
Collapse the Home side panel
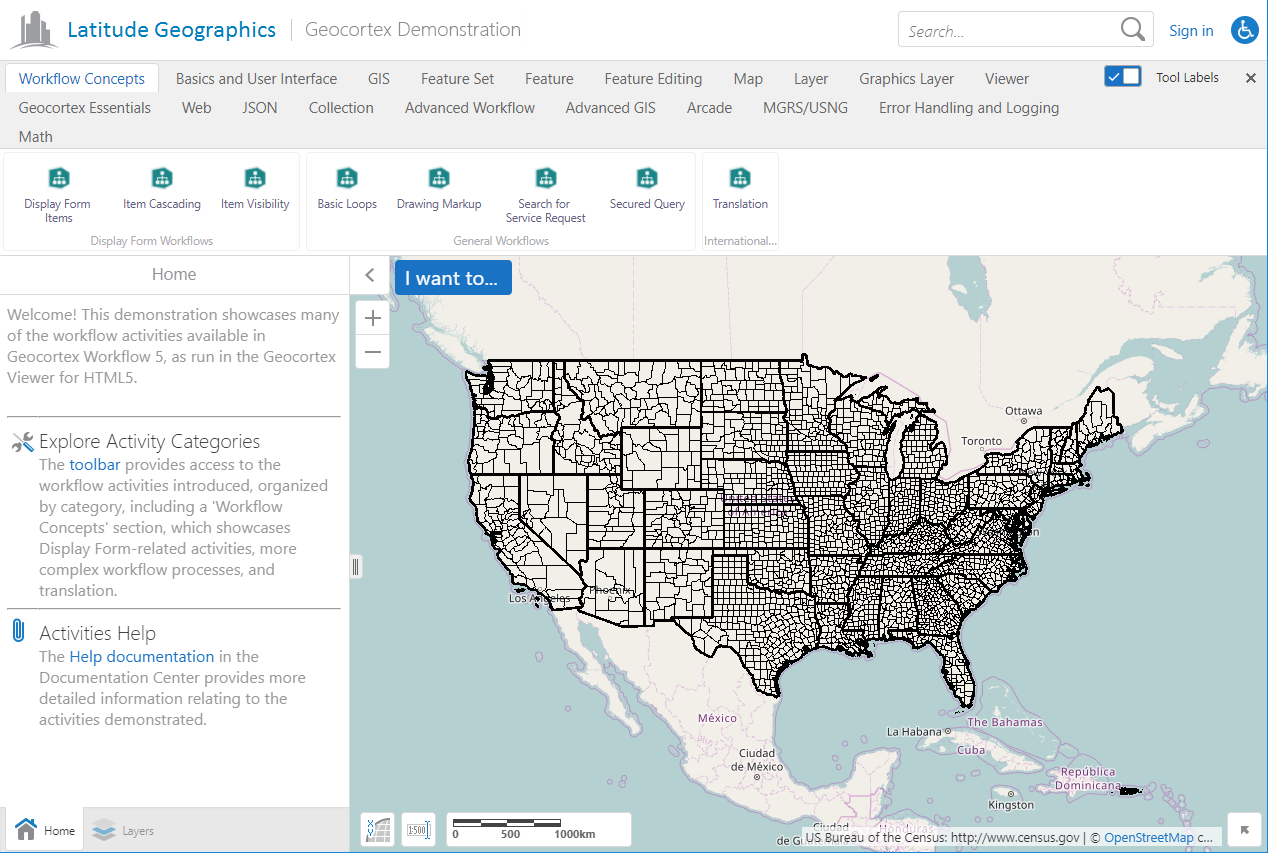point(369,274)
